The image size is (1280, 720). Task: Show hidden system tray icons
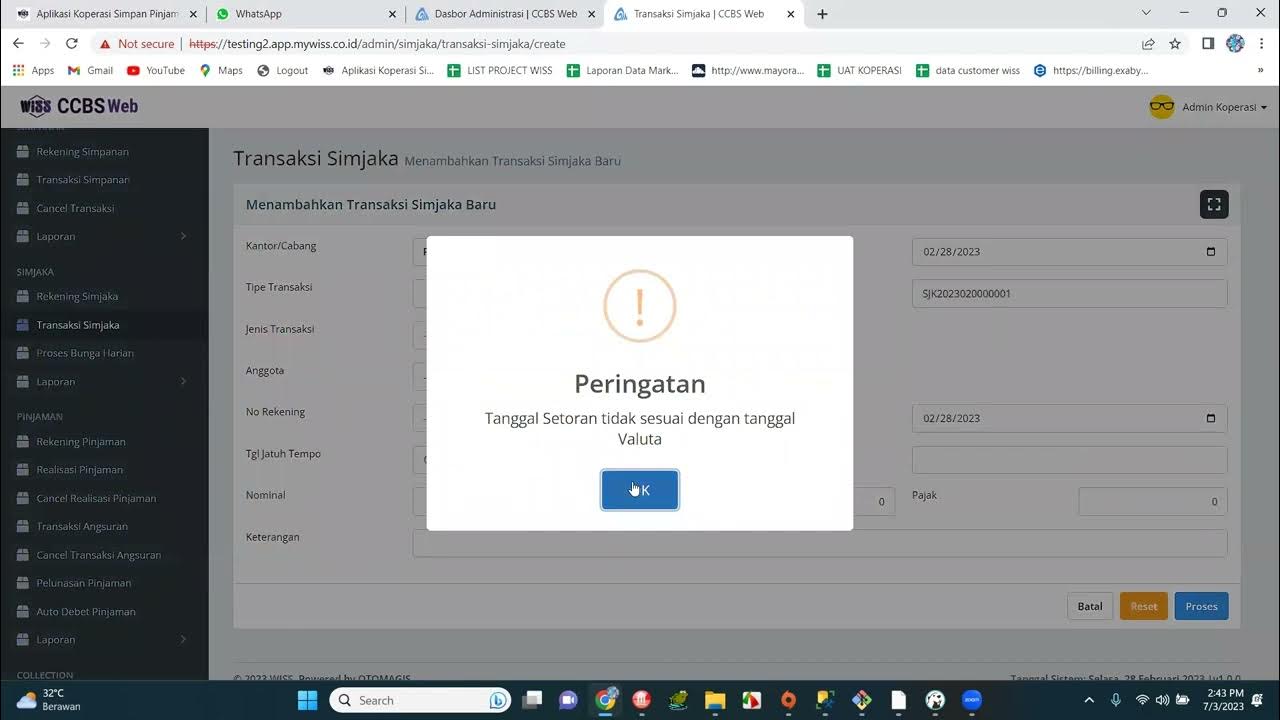[x=1089, y=700]
